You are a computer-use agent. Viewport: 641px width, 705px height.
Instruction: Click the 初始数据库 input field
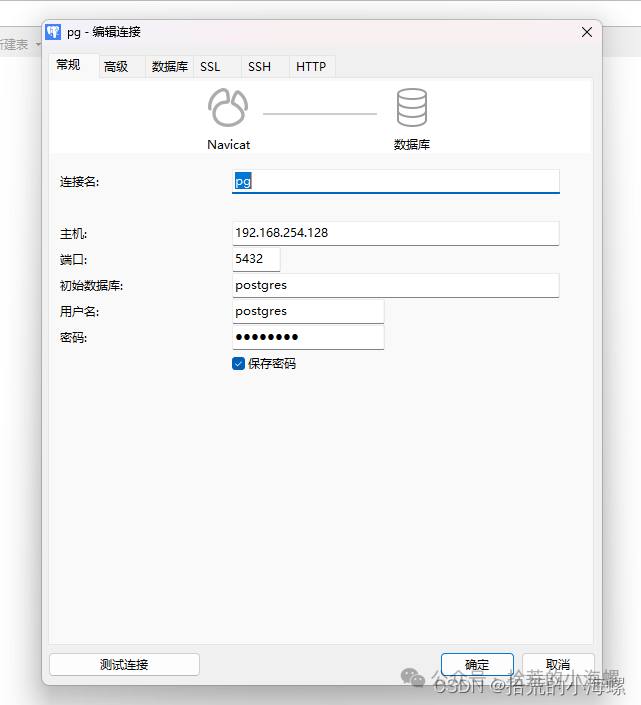pyautogui.click(x=396, y=286)
